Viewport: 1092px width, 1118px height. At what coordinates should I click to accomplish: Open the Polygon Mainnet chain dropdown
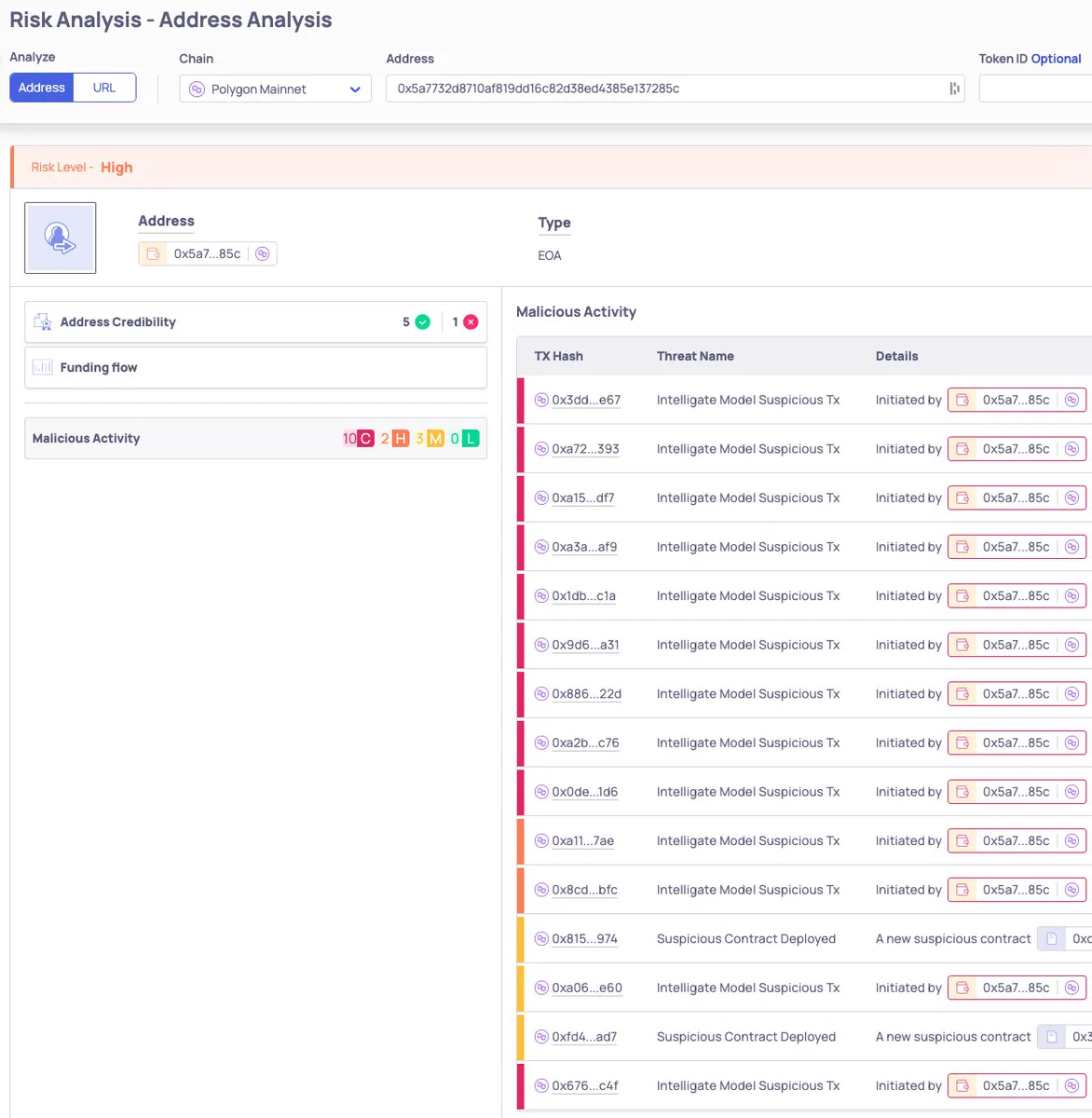[275, 89]
